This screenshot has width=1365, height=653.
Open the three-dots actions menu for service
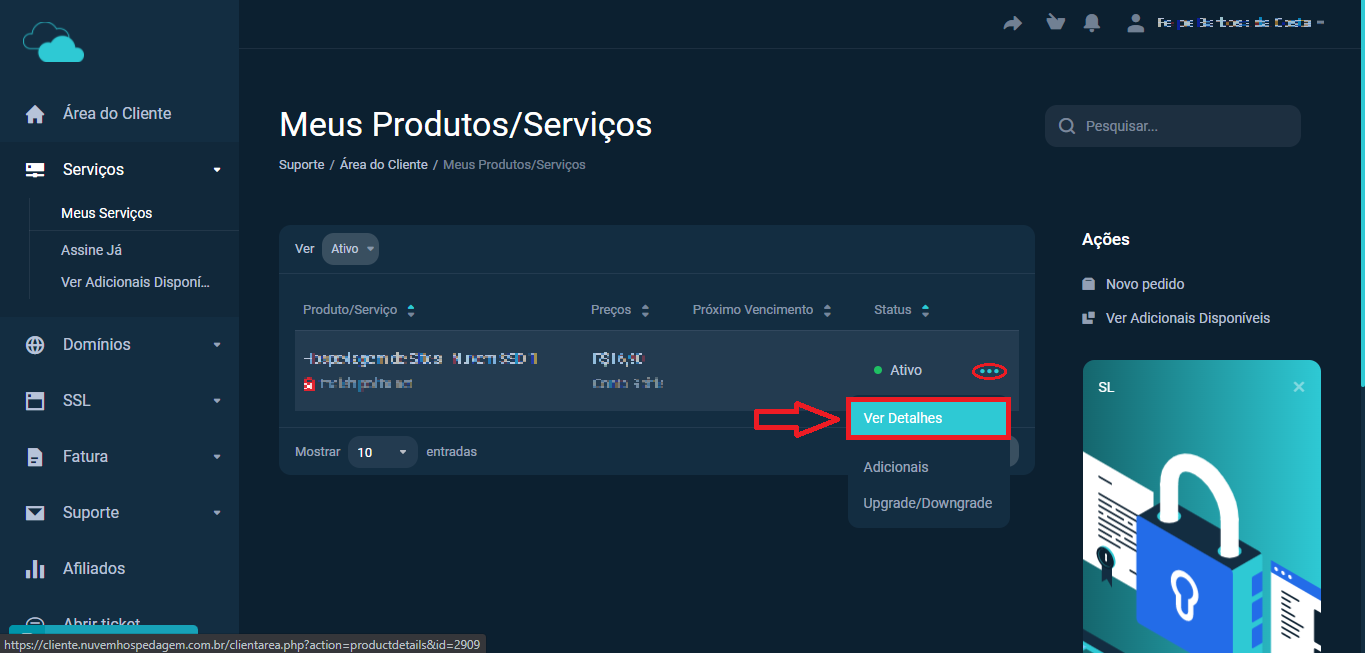989,371
